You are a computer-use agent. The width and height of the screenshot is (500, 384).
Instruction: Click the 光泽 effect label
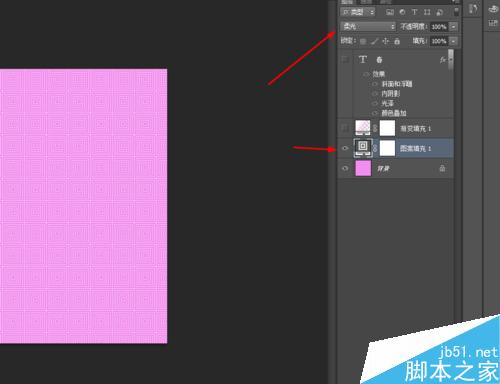pos(388,103)
